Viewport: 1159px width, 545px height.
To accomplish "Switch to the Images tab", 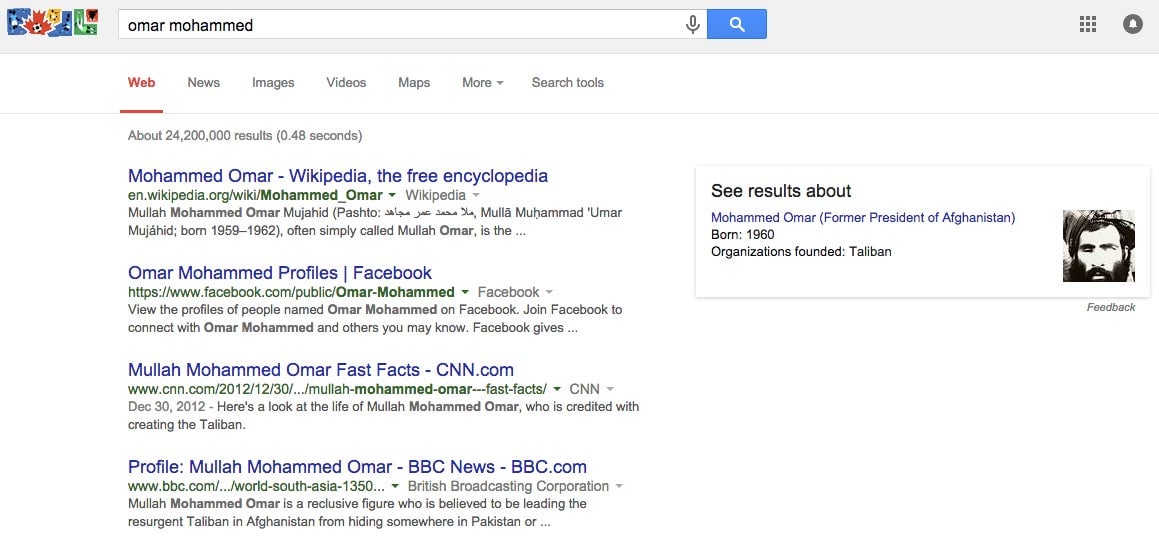I will 273,83.
